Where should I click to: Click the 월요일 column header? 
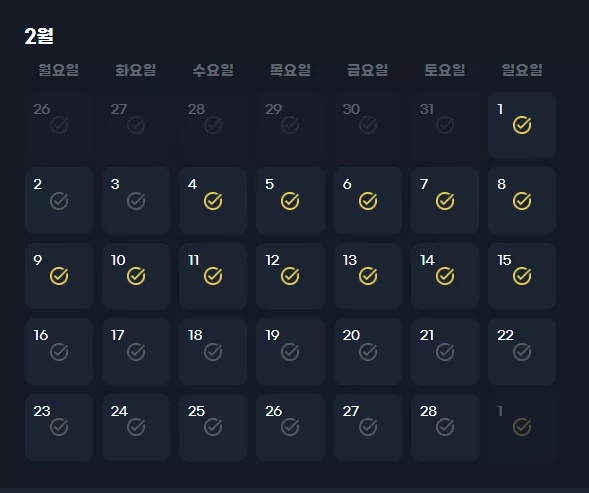click(x=59, y=70)
